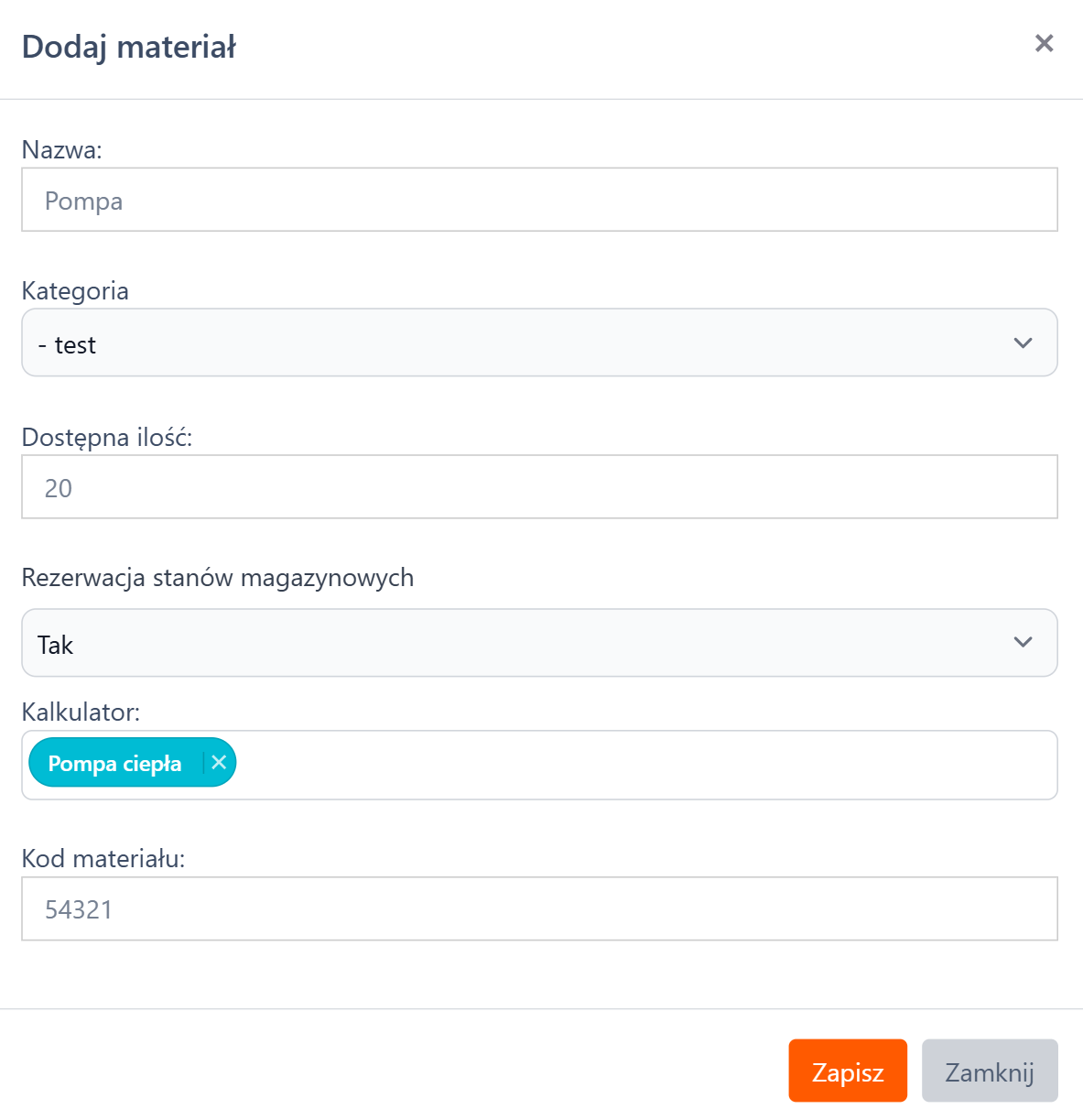
Task: Remove the Pompa ciepła tag
Action: point(219,763)
